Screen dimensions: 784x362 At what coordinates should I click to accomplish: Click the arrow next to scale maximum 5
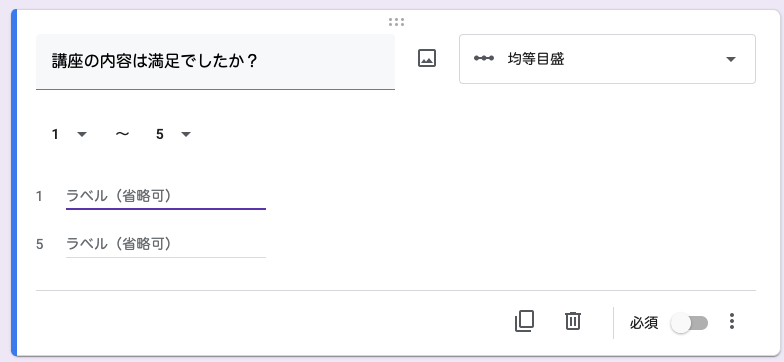point(186,134)
